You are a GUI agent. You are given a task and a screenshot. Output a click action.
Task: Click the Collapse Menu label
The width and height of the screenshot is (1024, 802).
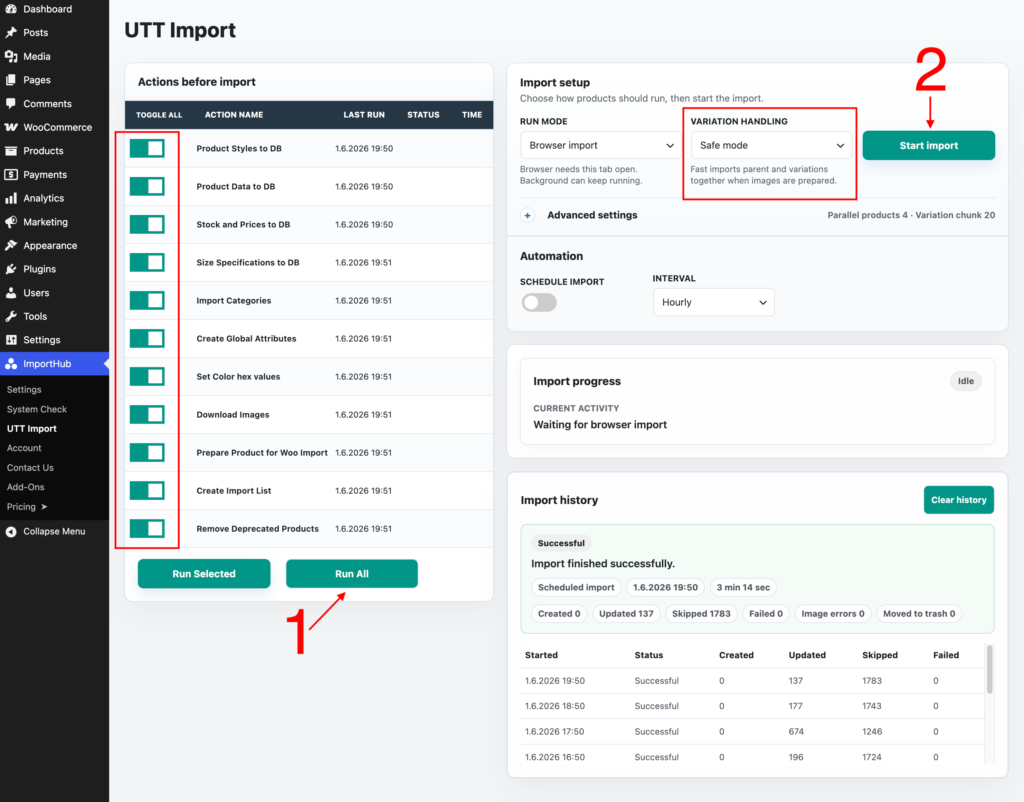54,532
